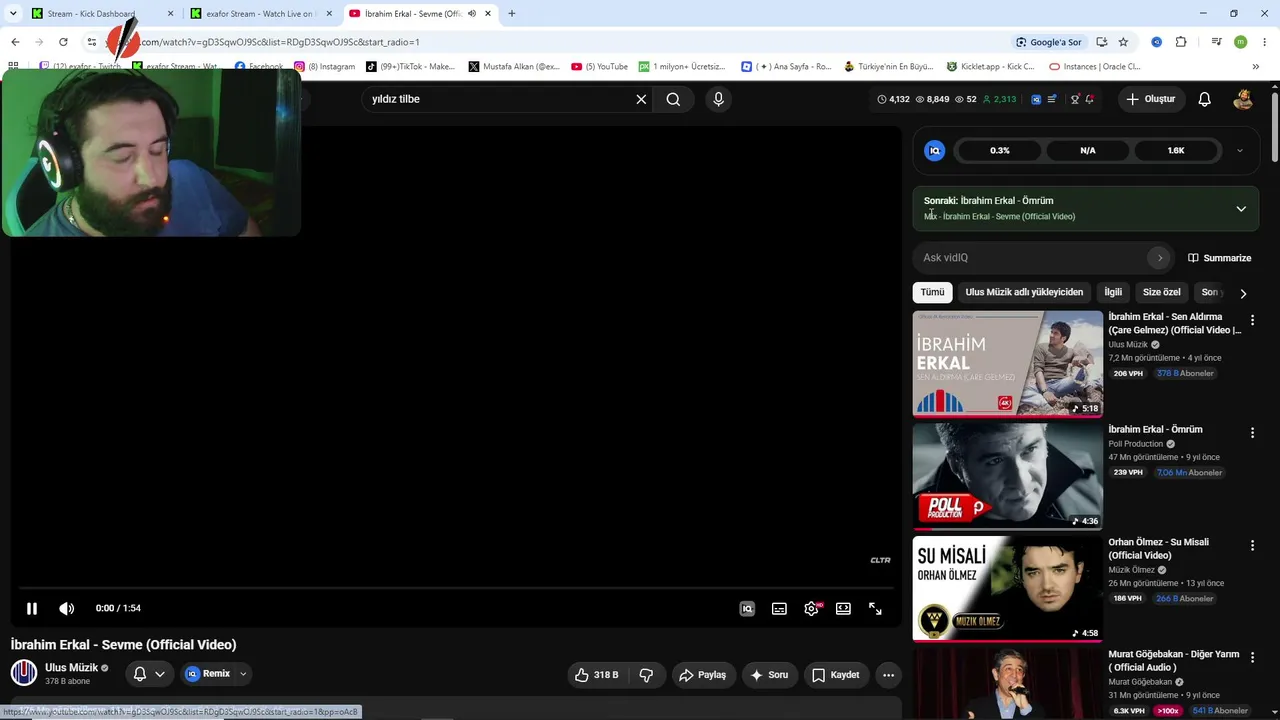Submit the Ask vidIQ arrow button
The width and height of the screenshot is (1280, 720).
(1160, 258)
